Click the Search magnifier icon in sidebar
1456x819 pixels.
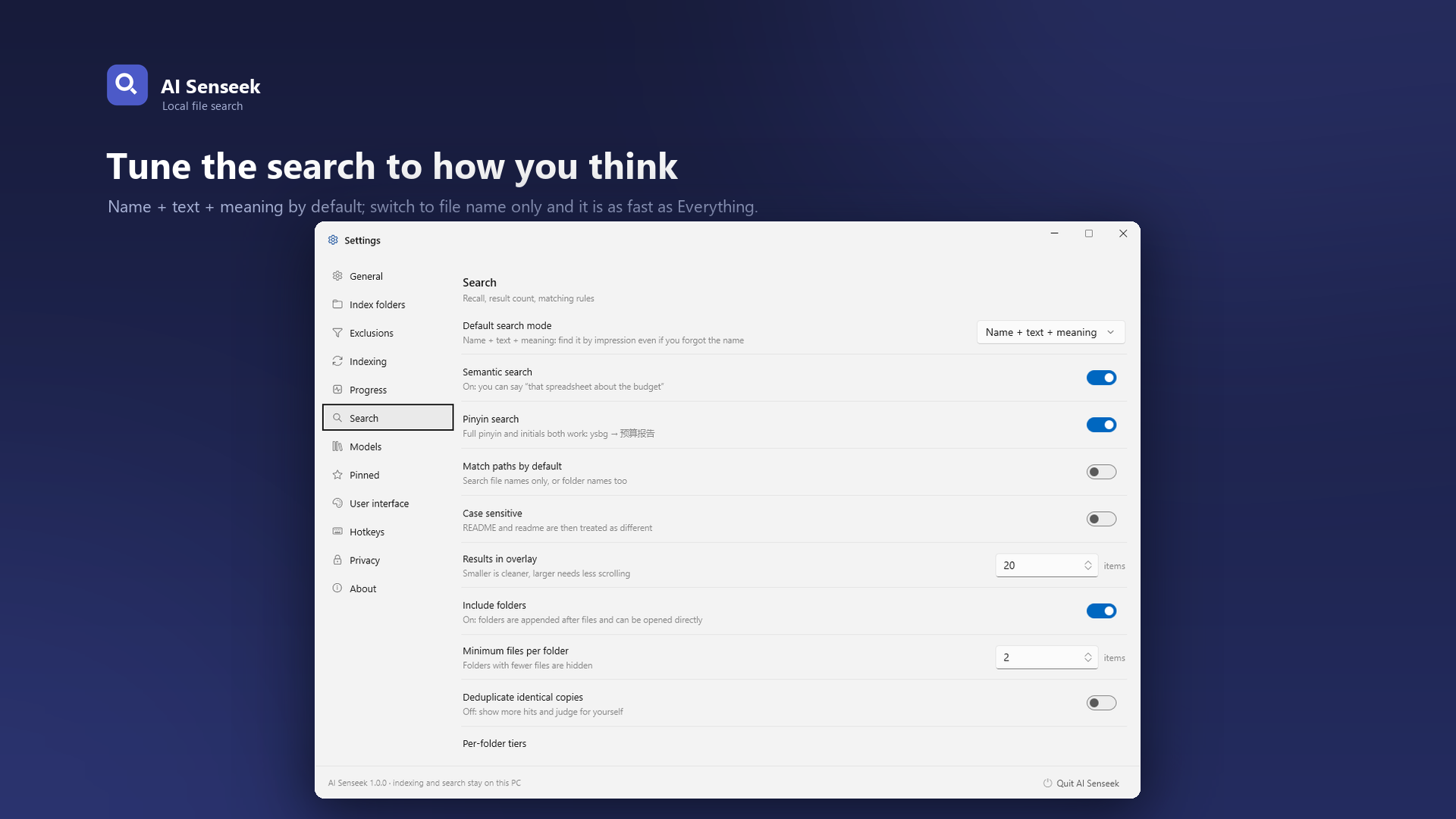(x=337, y=418)
